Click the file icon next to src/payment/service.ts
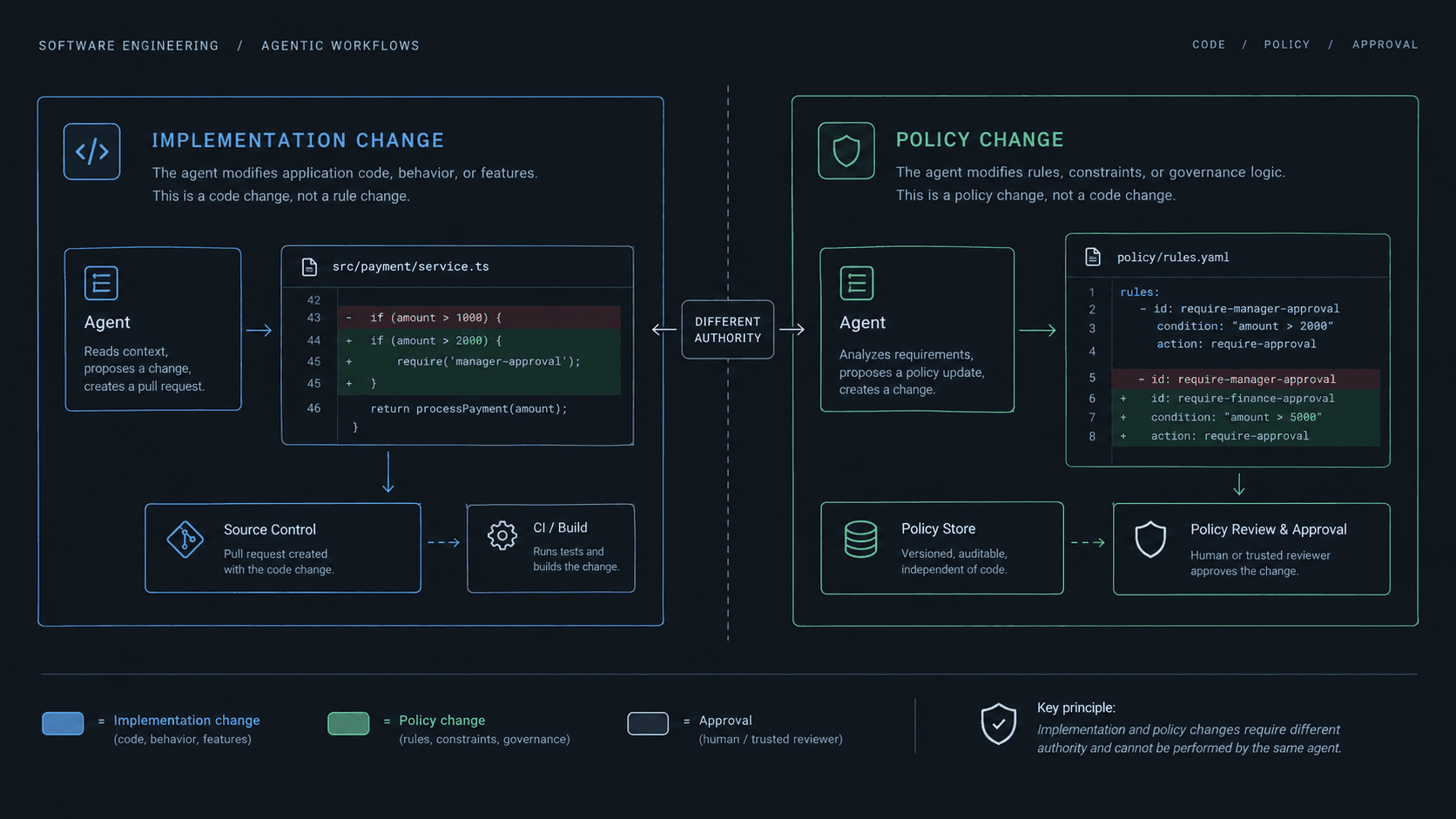This screenshot has width=1456, height=819. 309,267
